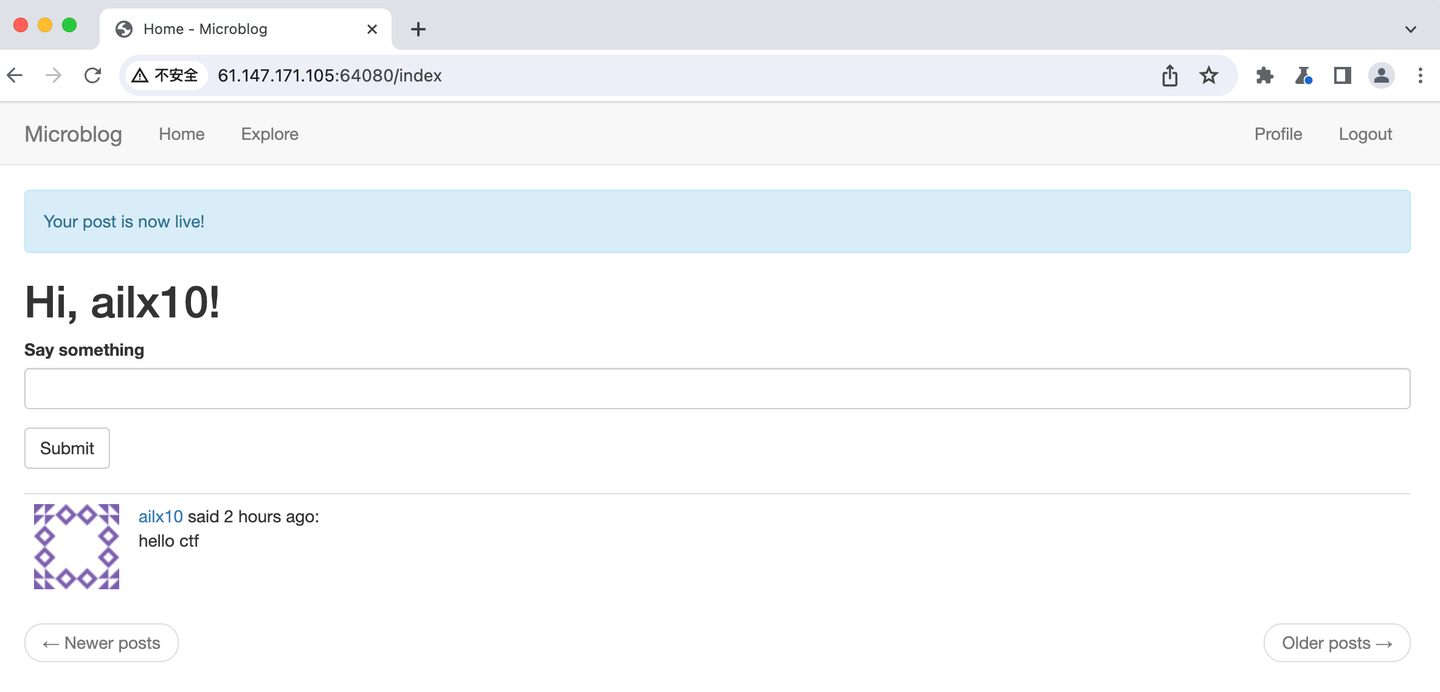Screen dimensions: 1440x692
Task: Open the tab list chevron at top right
Action: pos(1410,29)
